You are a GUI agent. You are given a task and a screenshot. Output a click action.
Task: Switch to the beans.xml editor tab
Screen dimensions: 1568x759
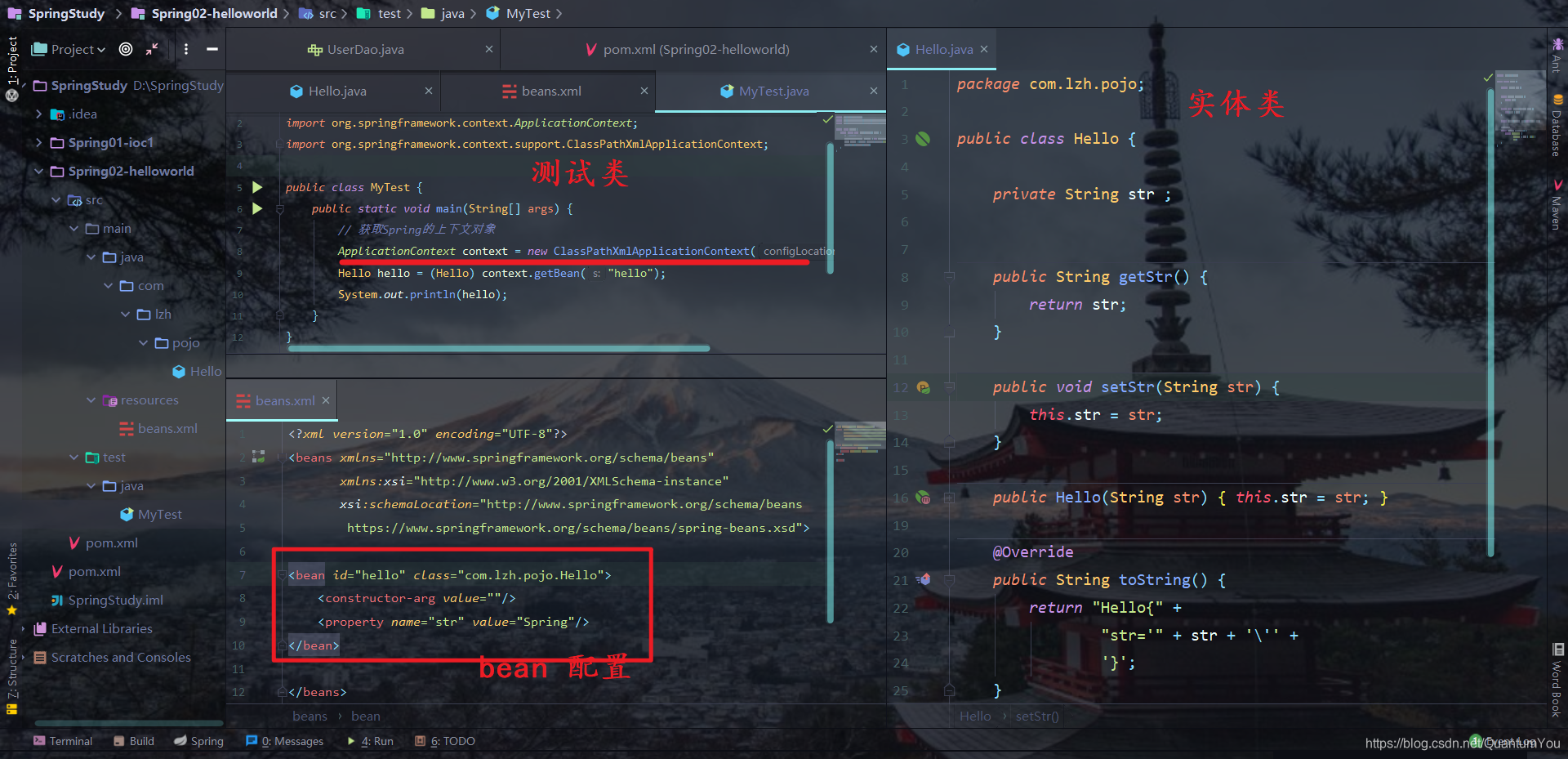point(547,91)
